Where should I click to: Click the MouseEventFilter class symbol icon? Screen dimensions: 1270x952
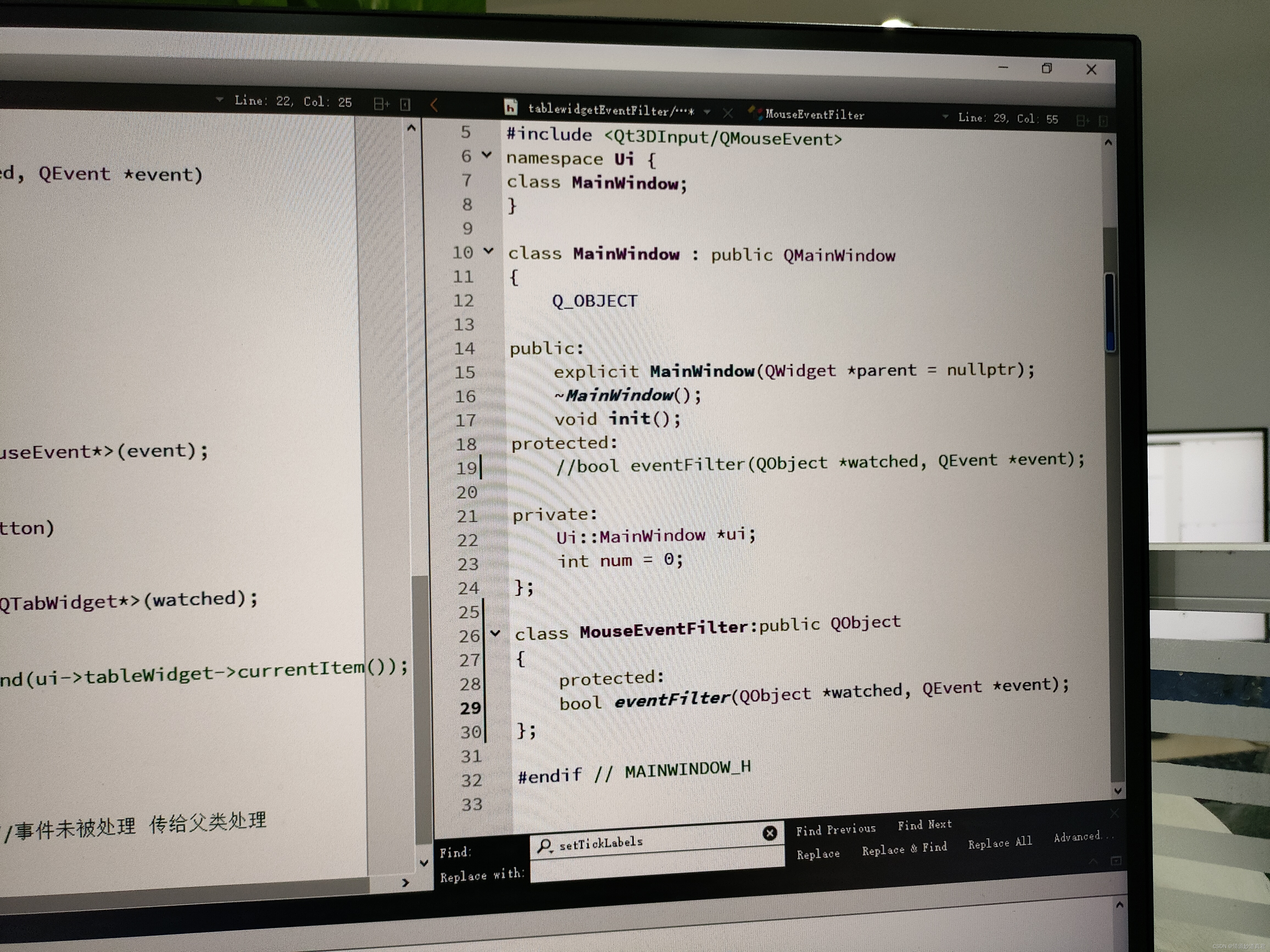[755, 113]
